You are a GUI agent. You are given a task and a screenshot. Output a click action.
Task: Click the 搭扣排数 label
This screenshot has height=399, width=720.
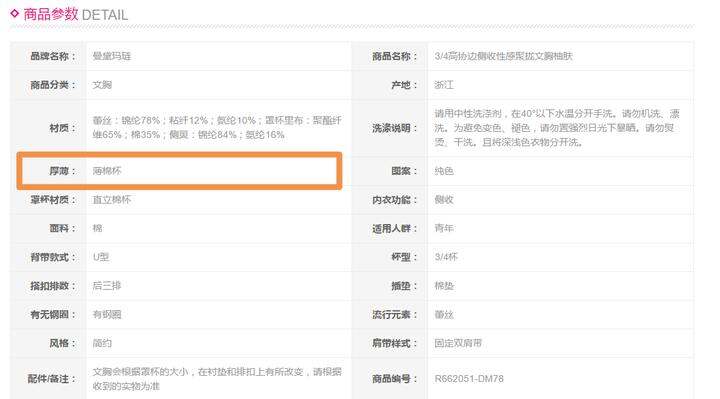tap(53, 286)
